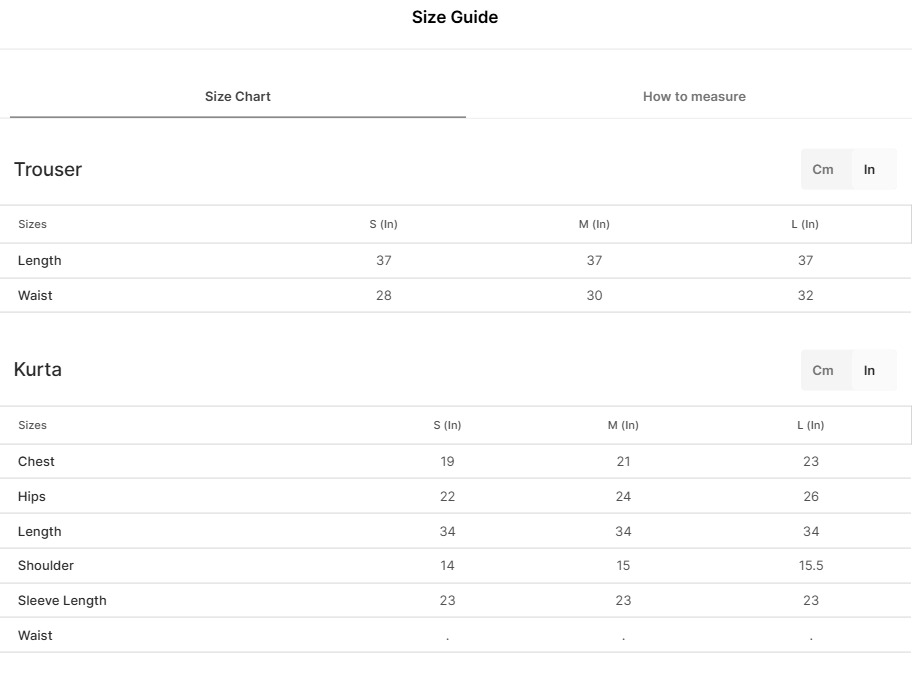915x684 pixels.
Task: Select In units for Kurta
Action: [870, 371]
